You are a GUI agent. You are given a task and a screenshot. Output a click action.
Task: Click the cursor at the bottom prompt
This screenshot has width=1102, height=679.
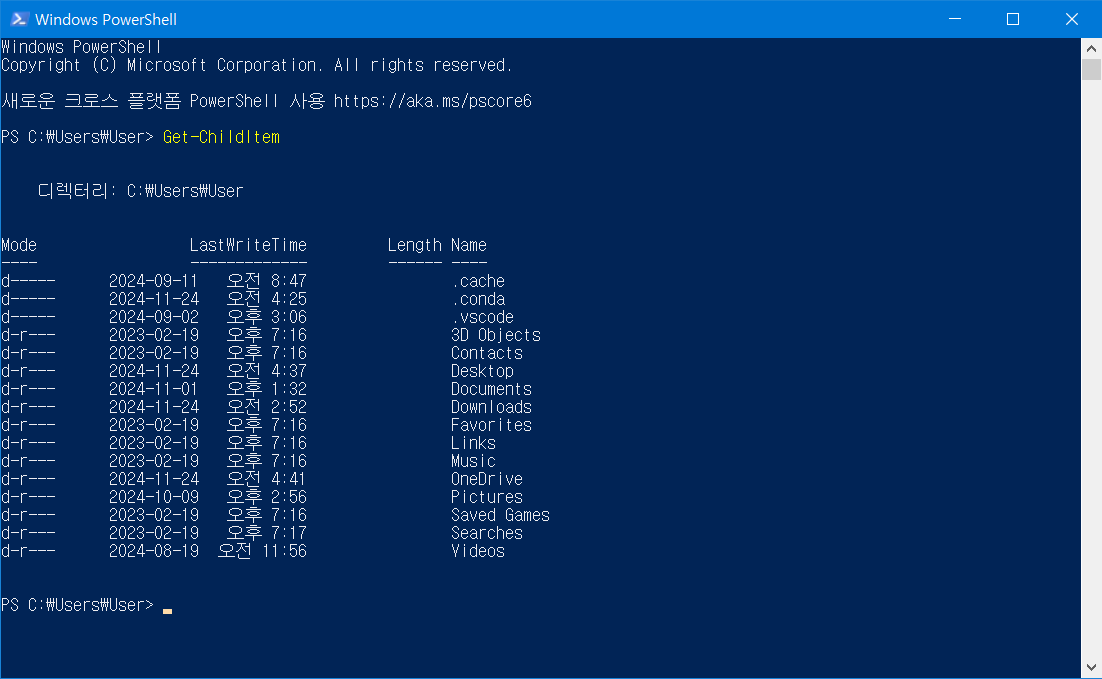coord(167,611)
